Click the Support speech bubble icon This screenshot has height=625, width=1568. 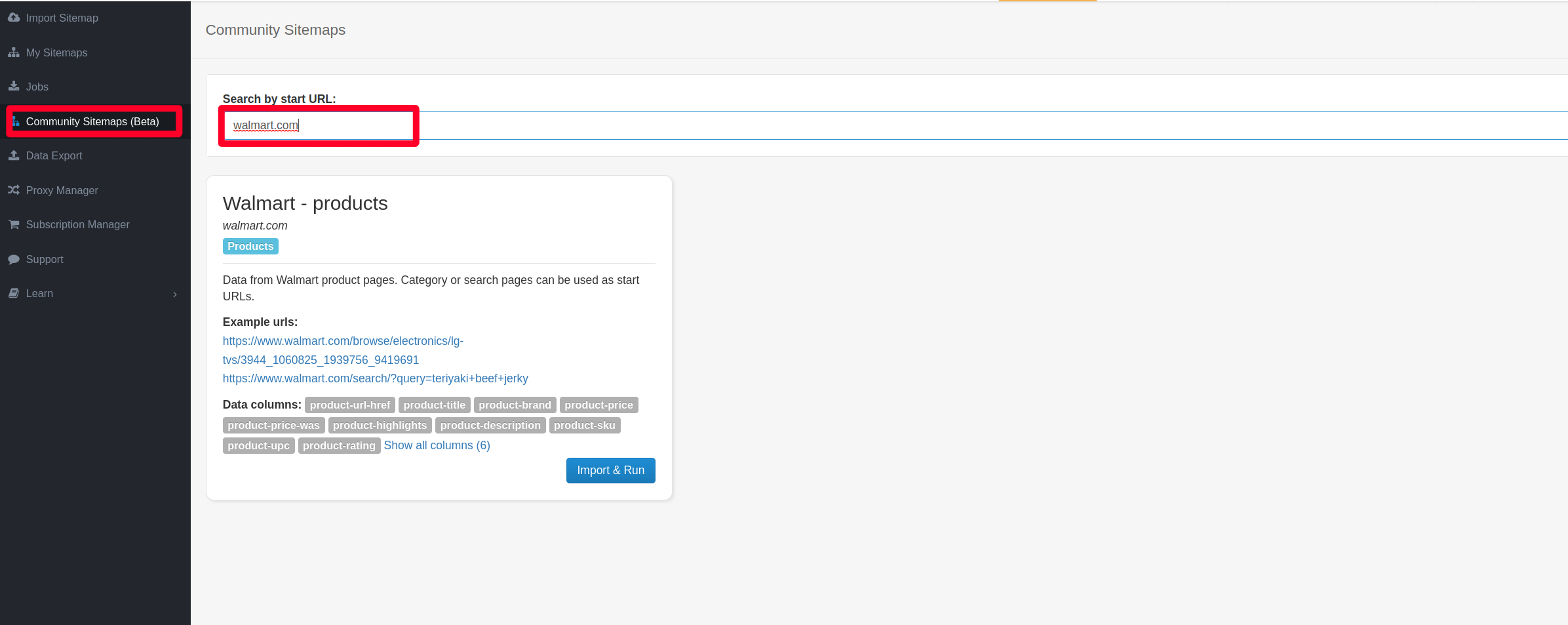(14, 259)
